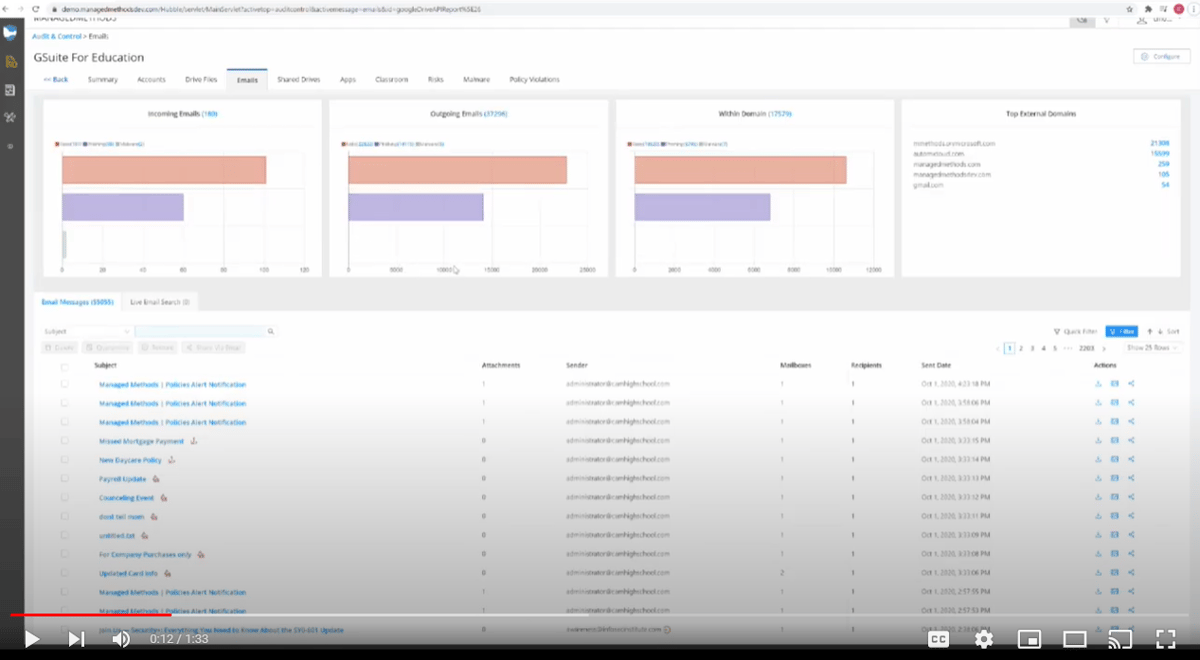
Task: Click the Back link
Action: [x=56, y=79]
